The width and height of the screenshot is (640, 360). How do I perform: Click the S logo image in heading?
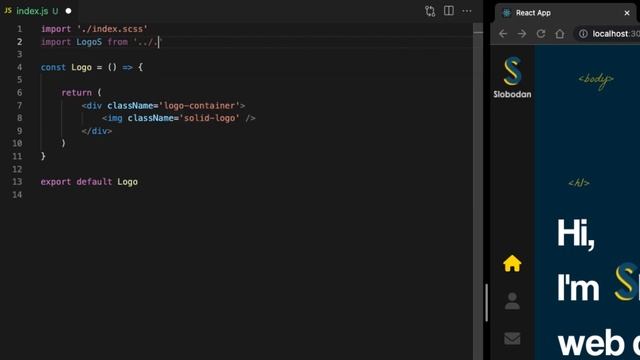coord(627,282)
